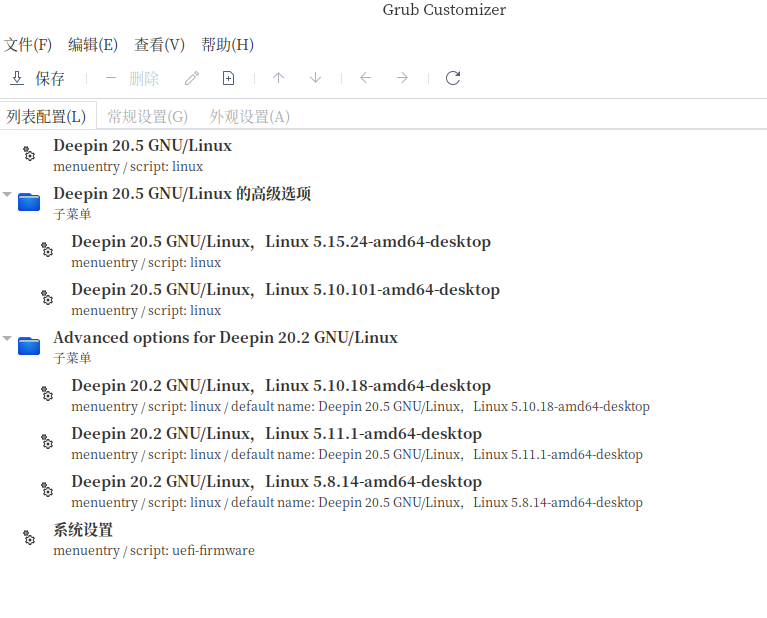Click 子菜单 label under Deepin 20.5 高级选项
767x618 pixels.
pyautogui.click(x=72, y=214)
